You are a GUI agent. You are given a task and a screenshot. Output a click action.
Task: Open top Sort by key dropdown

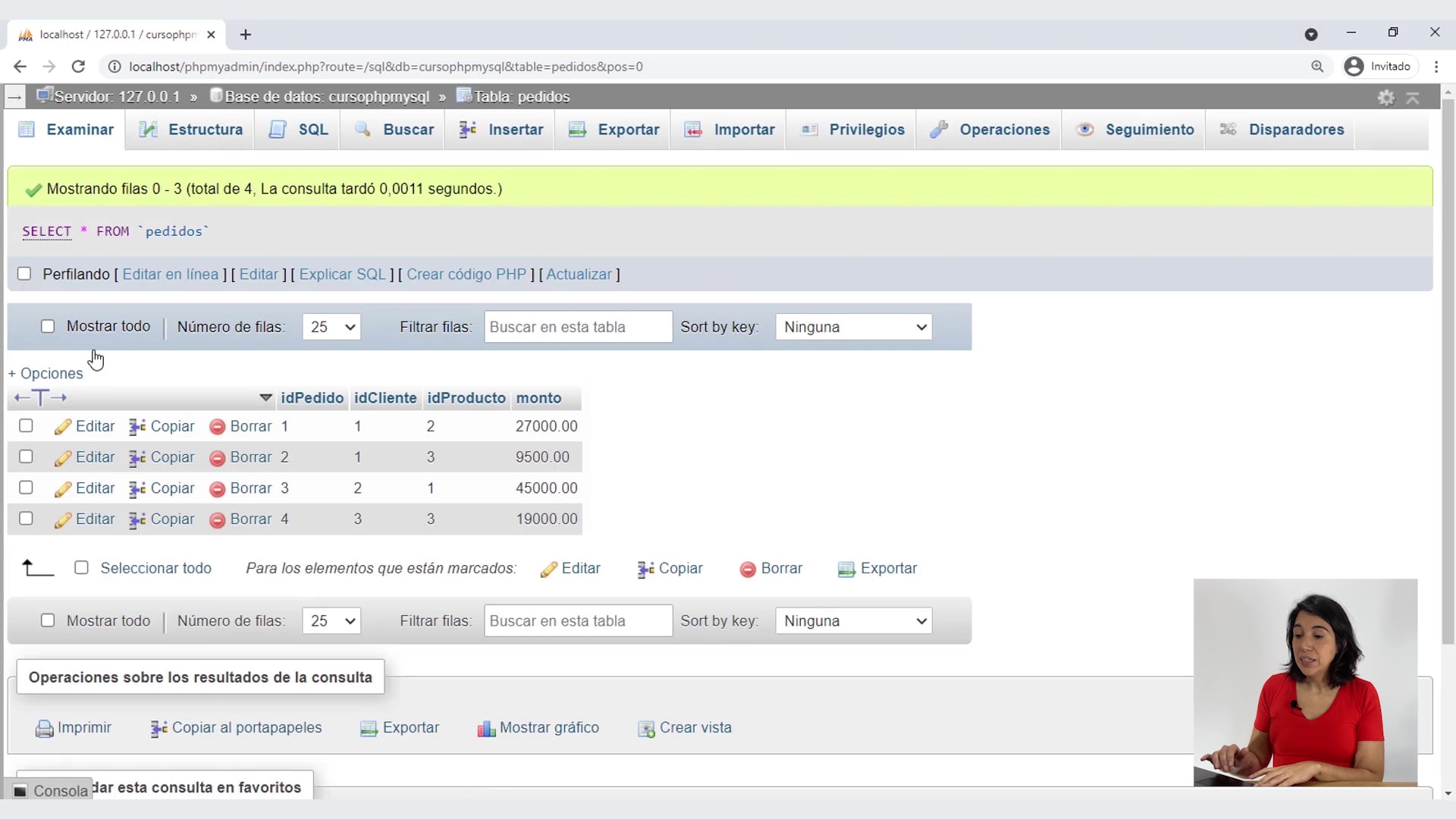pyautogui.click(x=854, y=327)
